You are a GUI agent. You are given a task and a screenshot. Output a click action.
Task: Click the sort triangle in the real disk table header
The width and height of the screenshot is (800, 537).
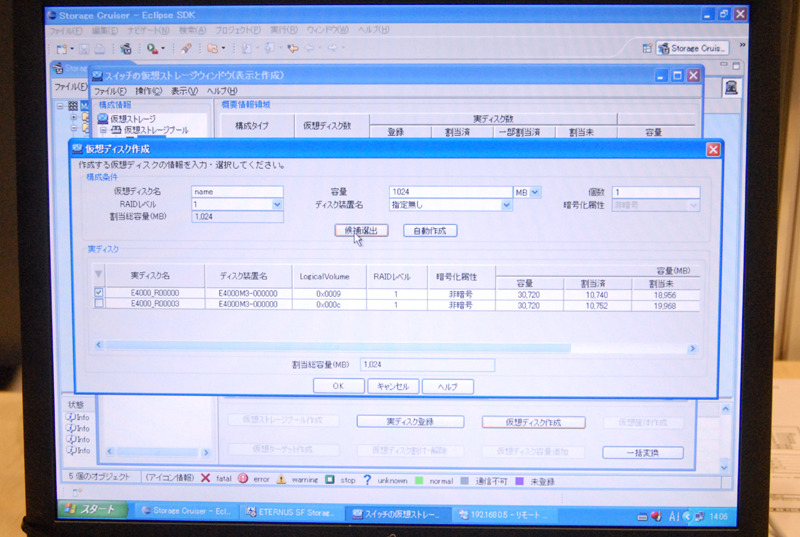click(98, 274)
